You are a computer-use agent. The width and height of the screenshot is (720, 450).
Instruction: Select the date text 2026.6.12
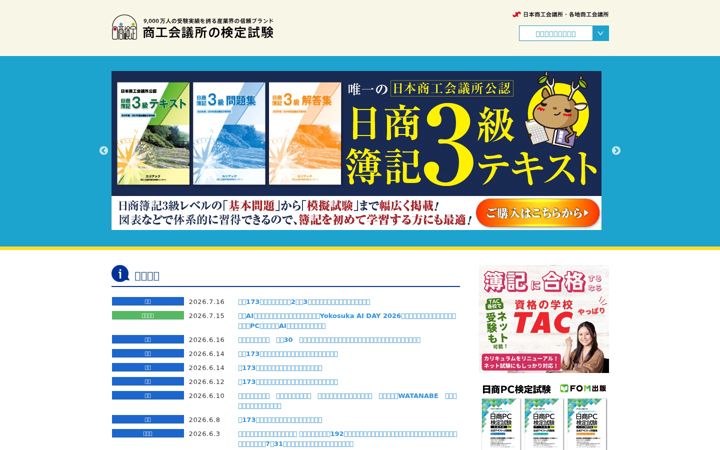[207, 382]
